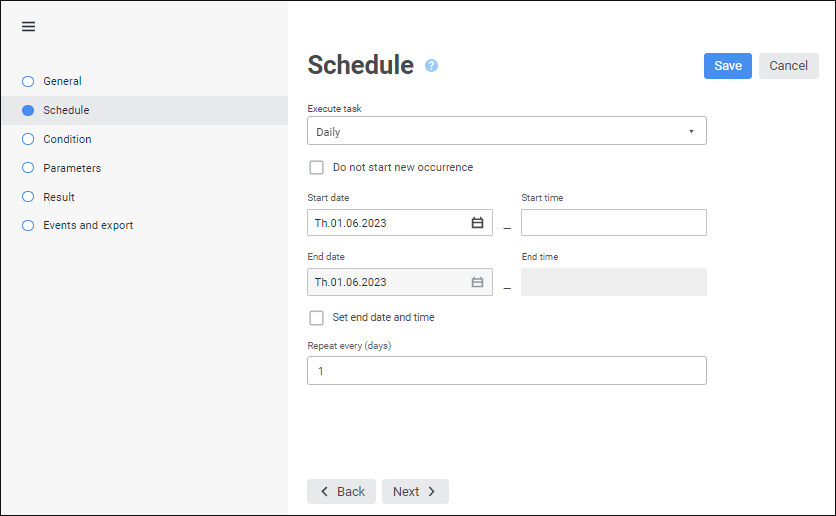Click the End date calendar icon
This screenshot has width=836, height=516.
pyautogui.click(x=477, y=282)
